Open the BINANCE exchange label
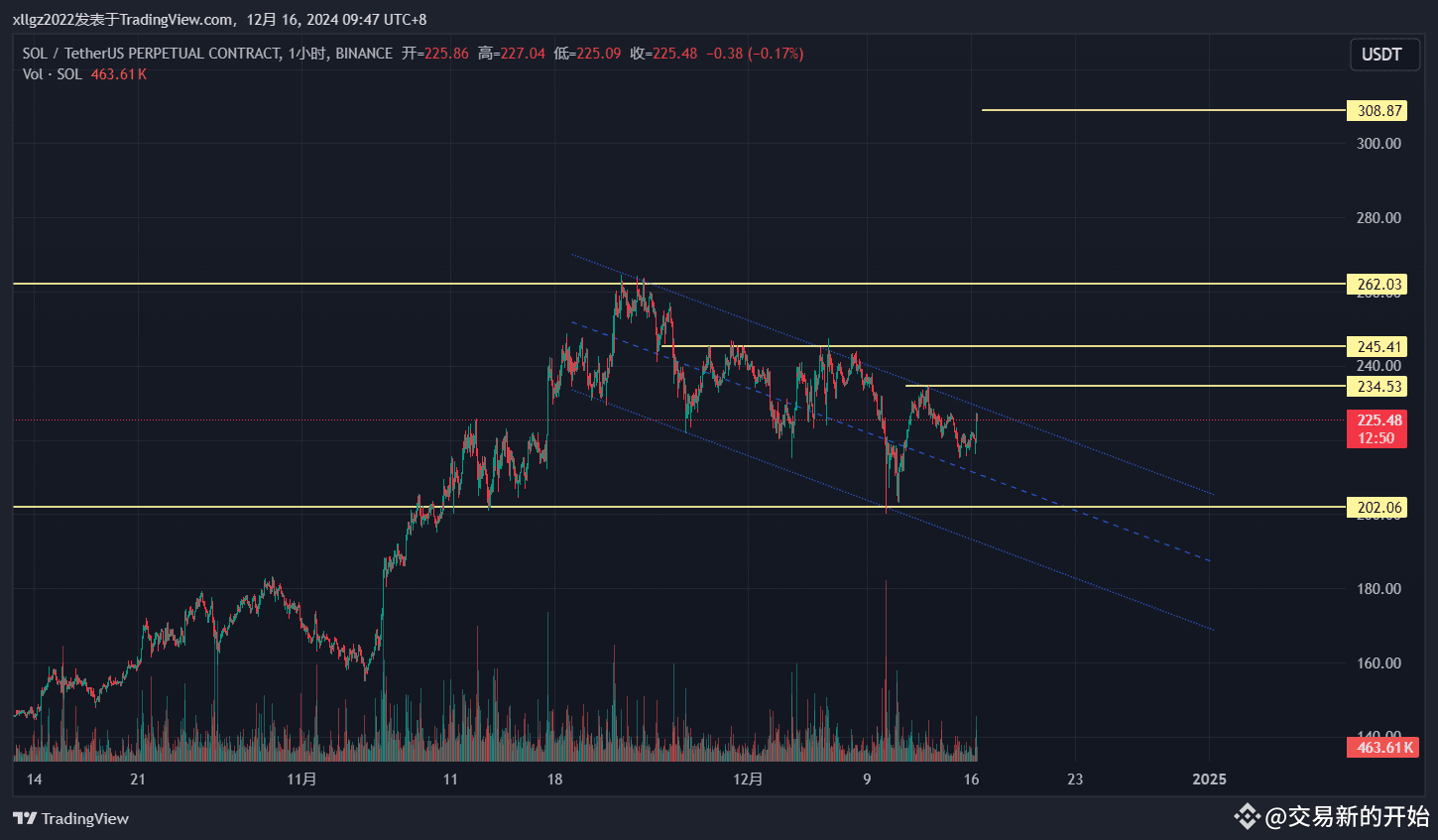The width and height of the screenshot is (1438, 840). coord(364,54)
